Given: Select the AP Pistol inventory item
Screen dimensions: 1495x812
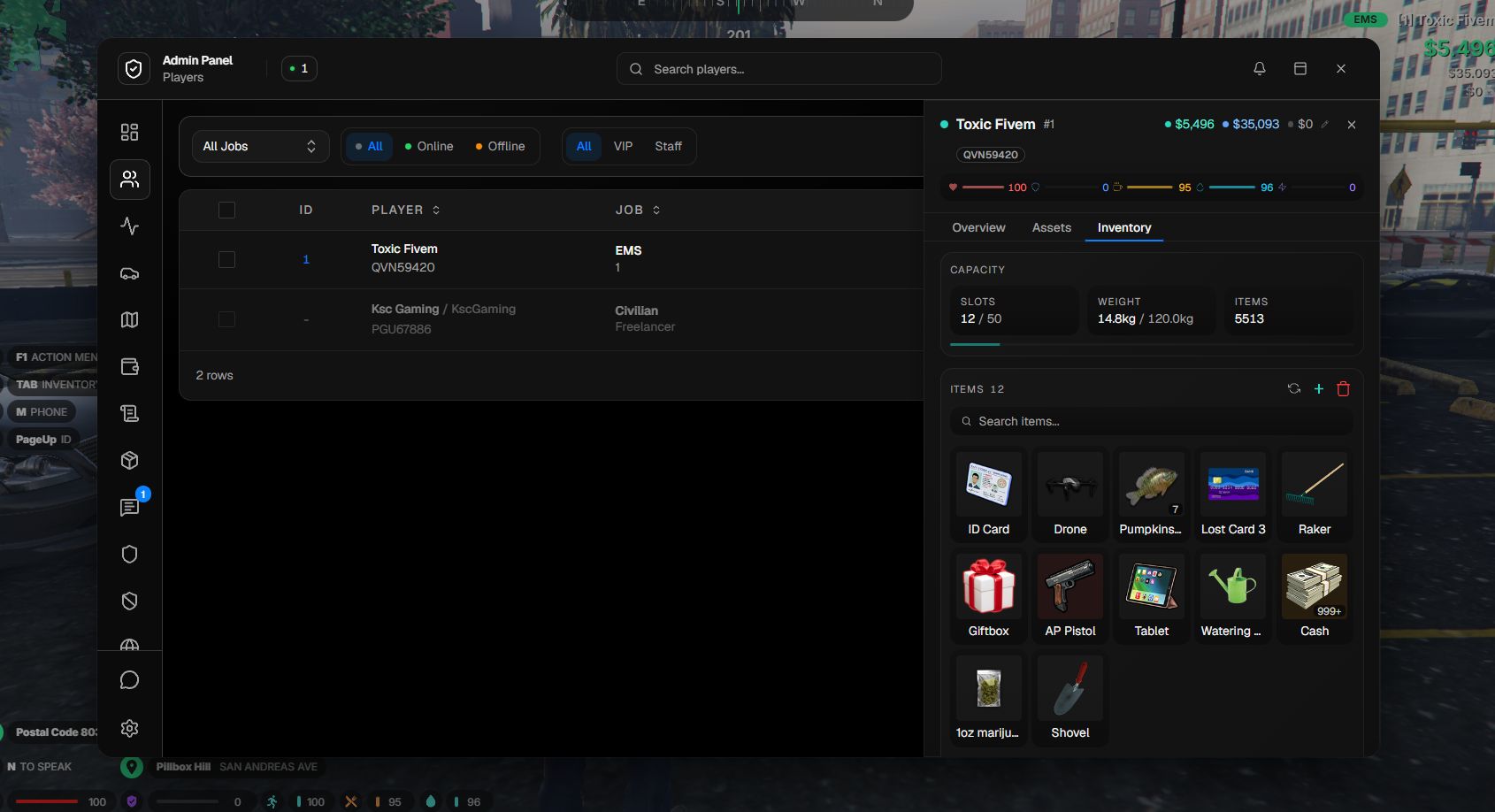Looking at the screenshot, I should [1070, 597].
